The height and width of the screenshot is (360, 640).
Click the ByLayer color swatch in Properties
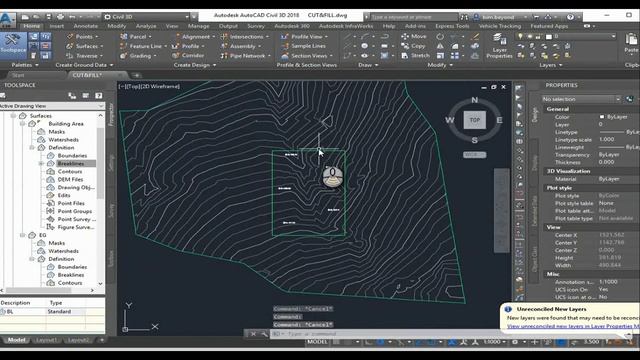(x=601, y=117)
